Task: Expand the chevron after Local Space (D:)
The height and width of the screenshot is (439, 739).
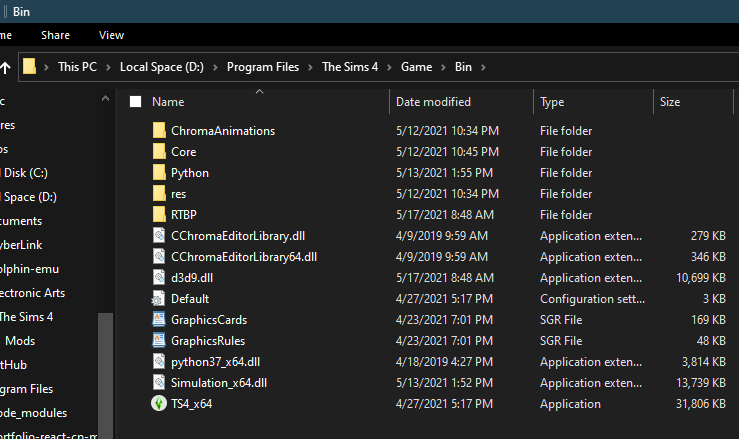Action: coord(215,67)
